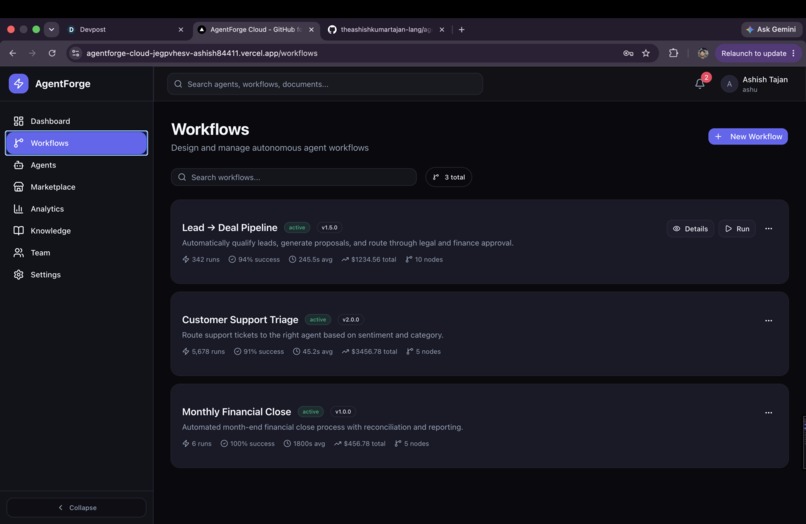Create a workflow with New Workflow button
Viewport: 806px width, 524px height.
coord(748,136)
